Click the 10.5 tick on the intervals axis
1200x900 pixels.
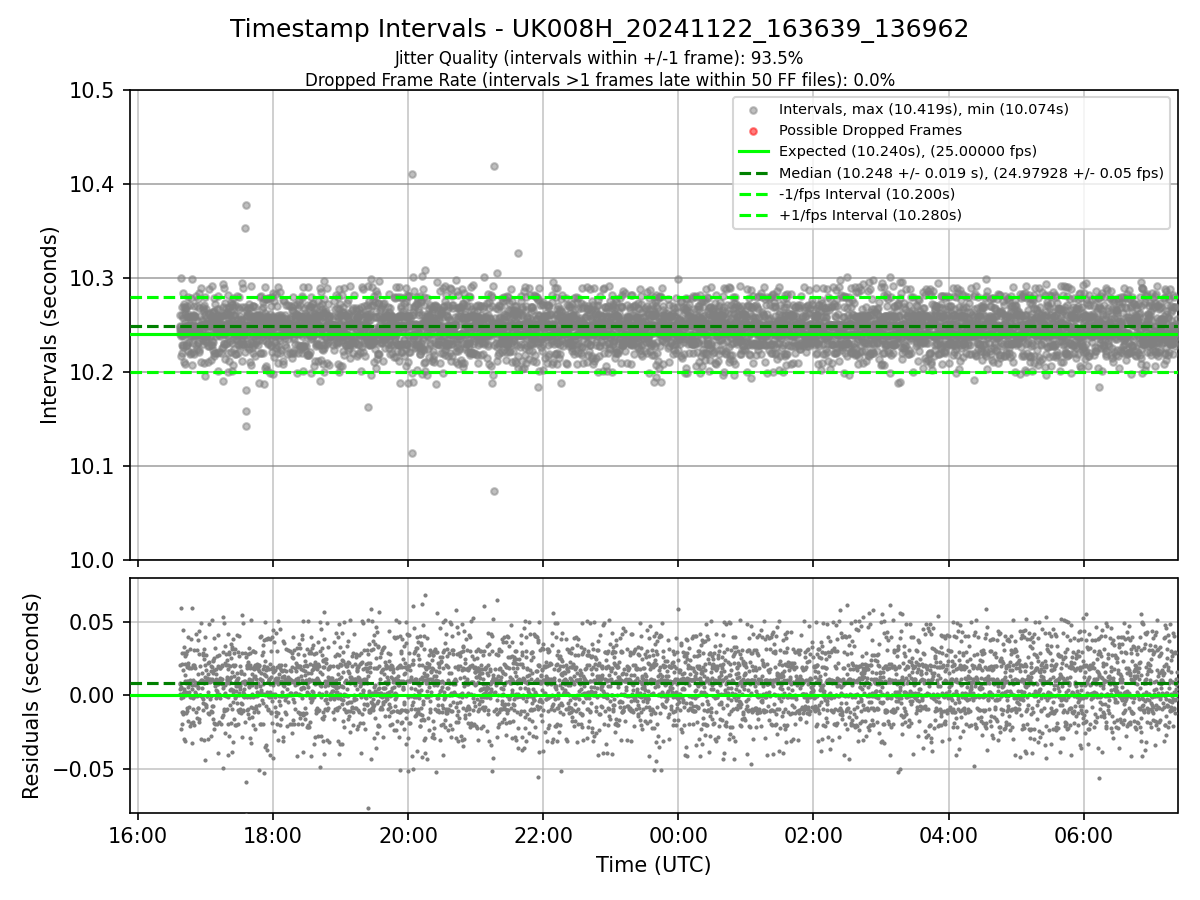point(92,91)
